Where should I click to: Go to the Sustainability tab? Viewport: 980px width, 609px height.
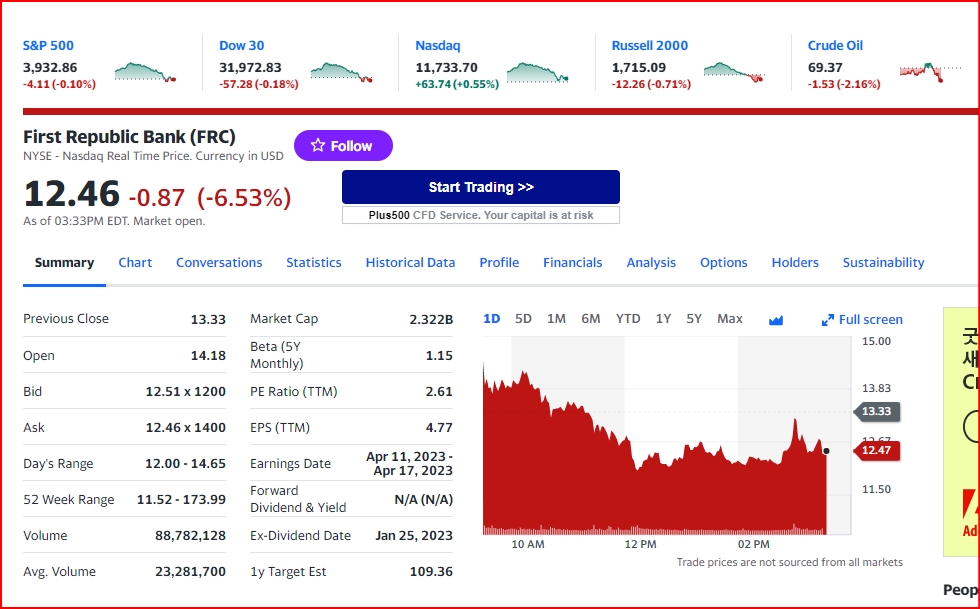coord(883,263)
